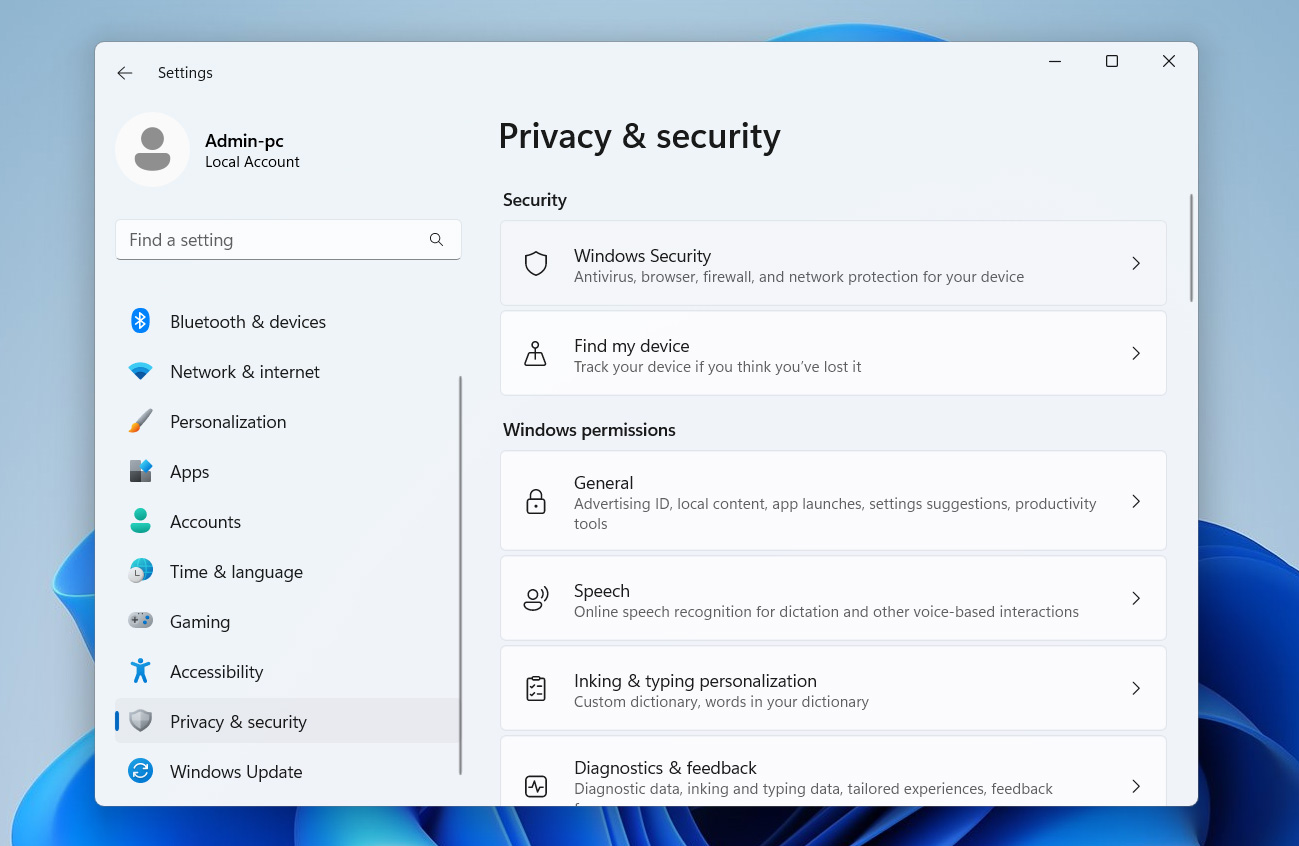Click the Accessibility figure icon
The image size is (1299, 846).
click(140, 671)
